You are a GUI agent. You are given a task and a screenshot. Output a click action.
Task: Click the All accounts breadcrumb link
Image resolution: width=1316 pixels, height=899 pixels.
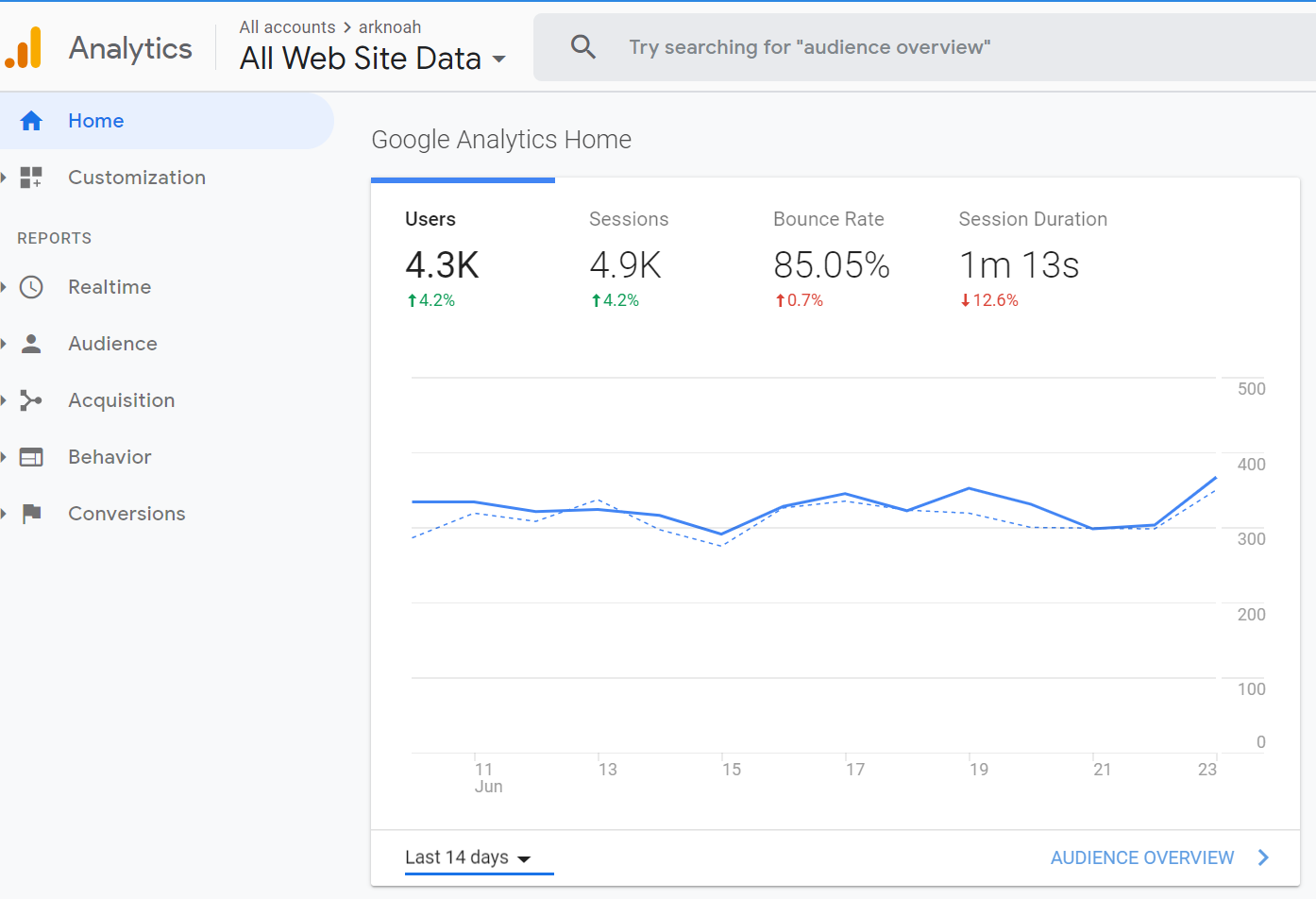(287, 27)
